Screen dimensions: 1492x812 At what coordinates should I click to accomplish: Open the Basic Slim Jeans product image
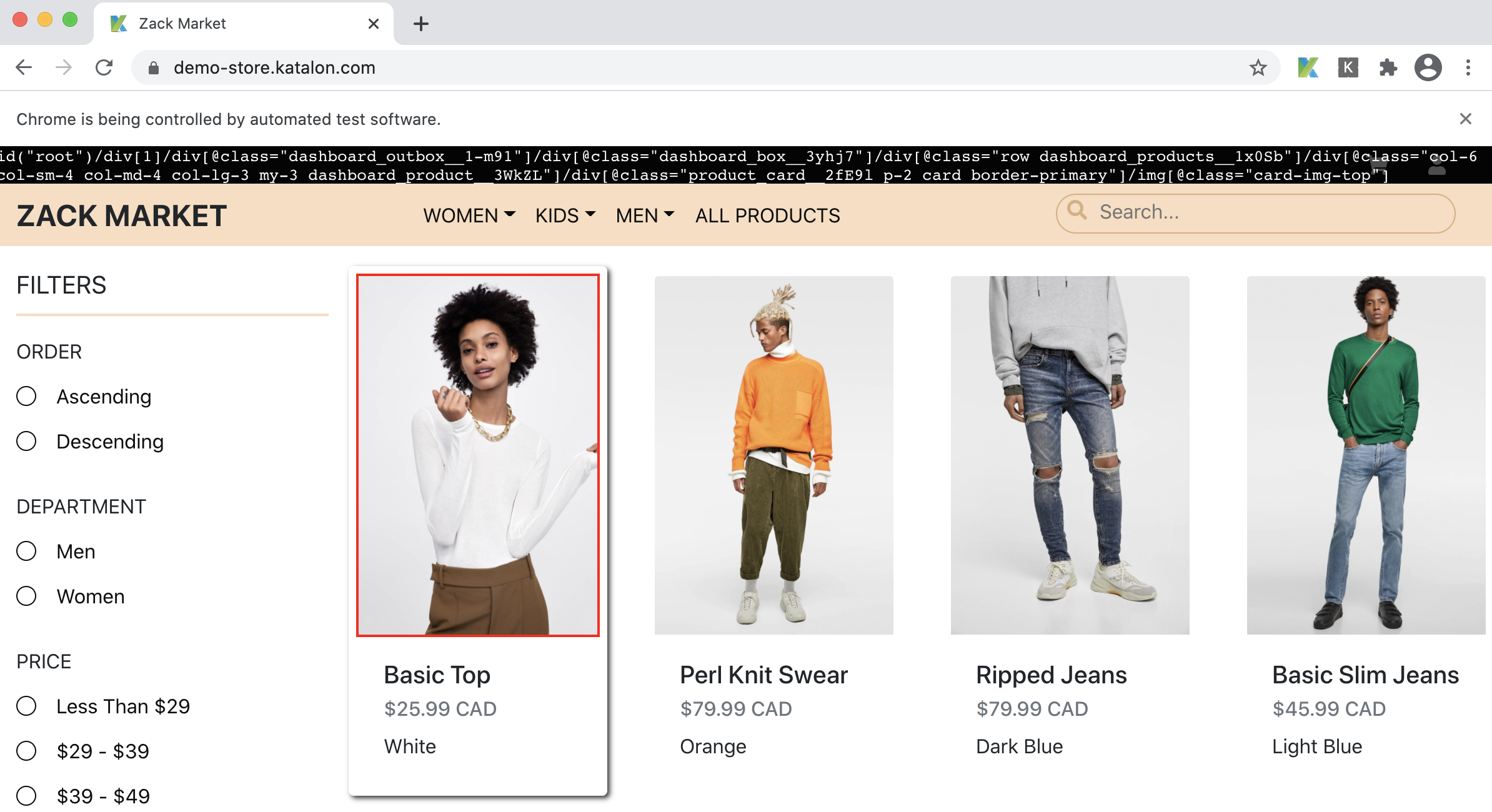[1366, 455]
